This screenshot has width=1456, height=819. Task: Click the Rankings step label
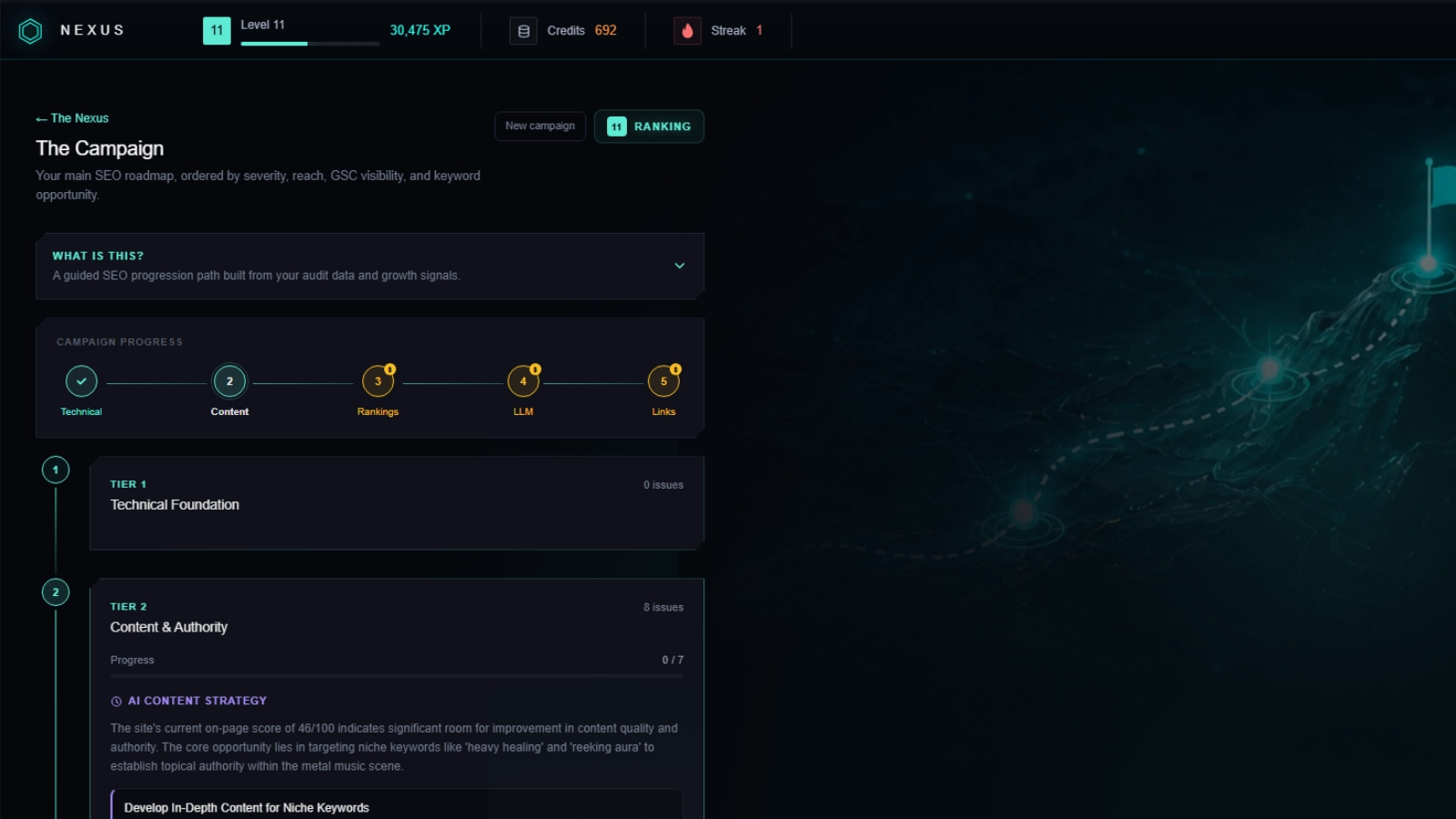(x=378, y=412)
